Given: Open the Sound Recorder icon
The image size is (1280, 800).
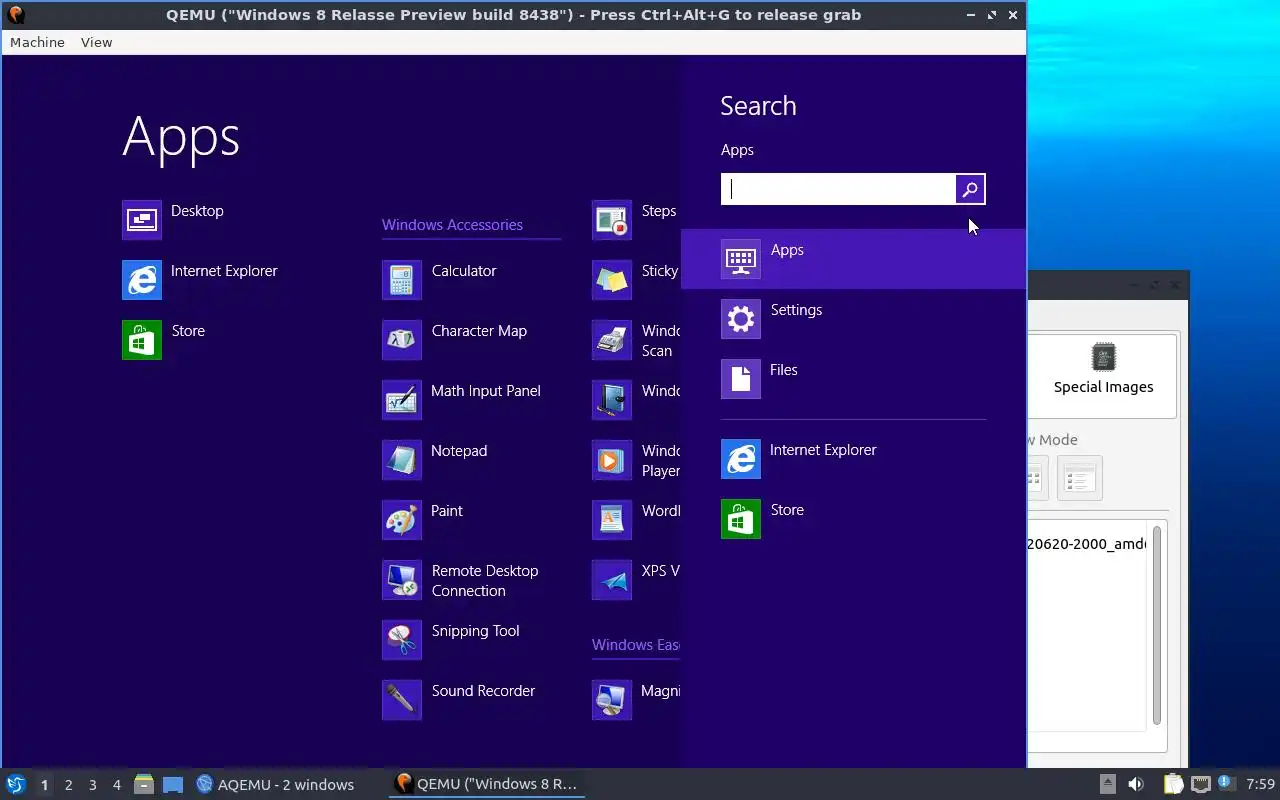Looking at the screenshot, I should click(x=402, y=700).
